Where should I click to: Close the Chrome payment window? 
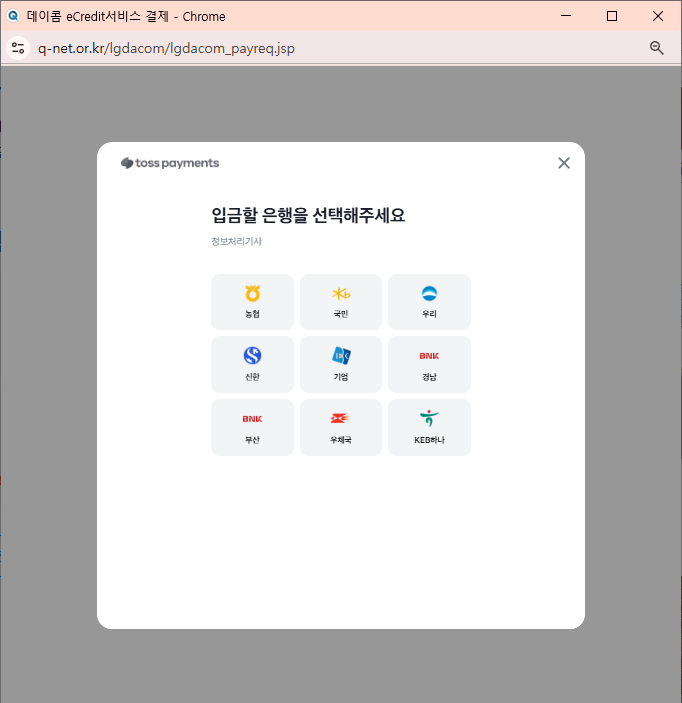[x=657, y=16]
